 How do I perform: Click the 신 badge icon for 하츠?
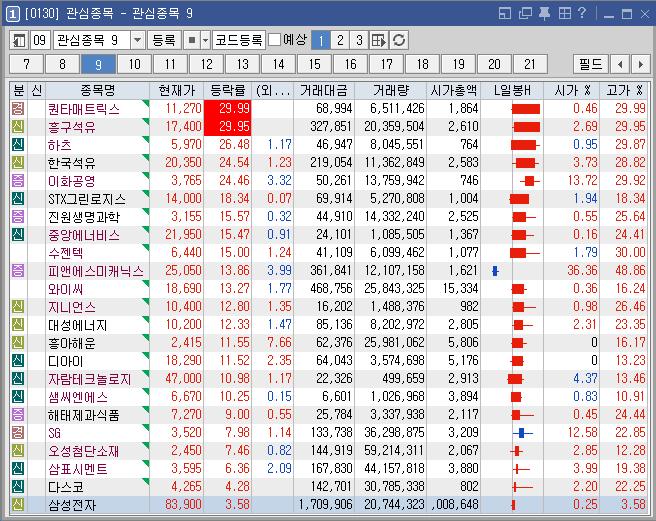coord(18,144)
